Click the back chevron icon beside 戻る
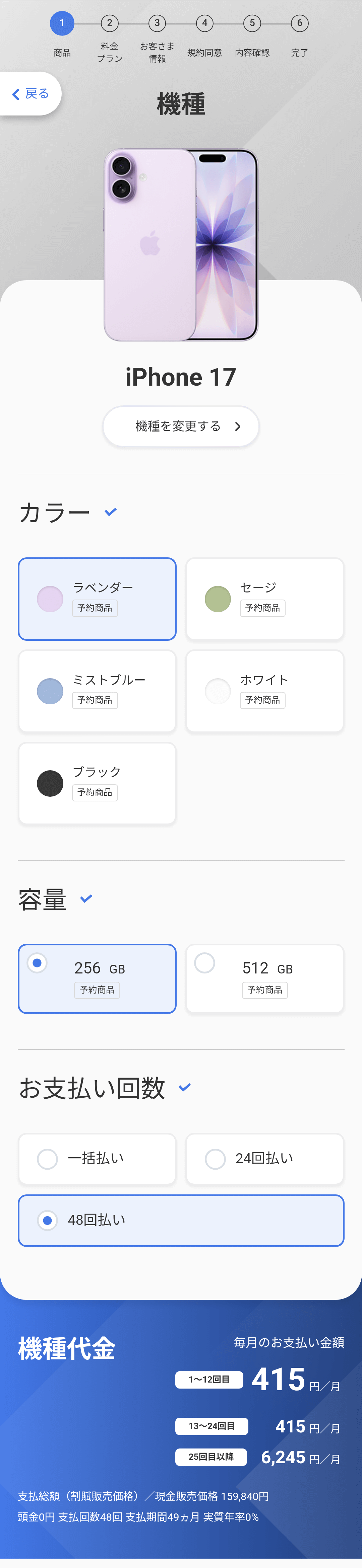The height and width of the screenshot is (1568, 362). point(16,94)
